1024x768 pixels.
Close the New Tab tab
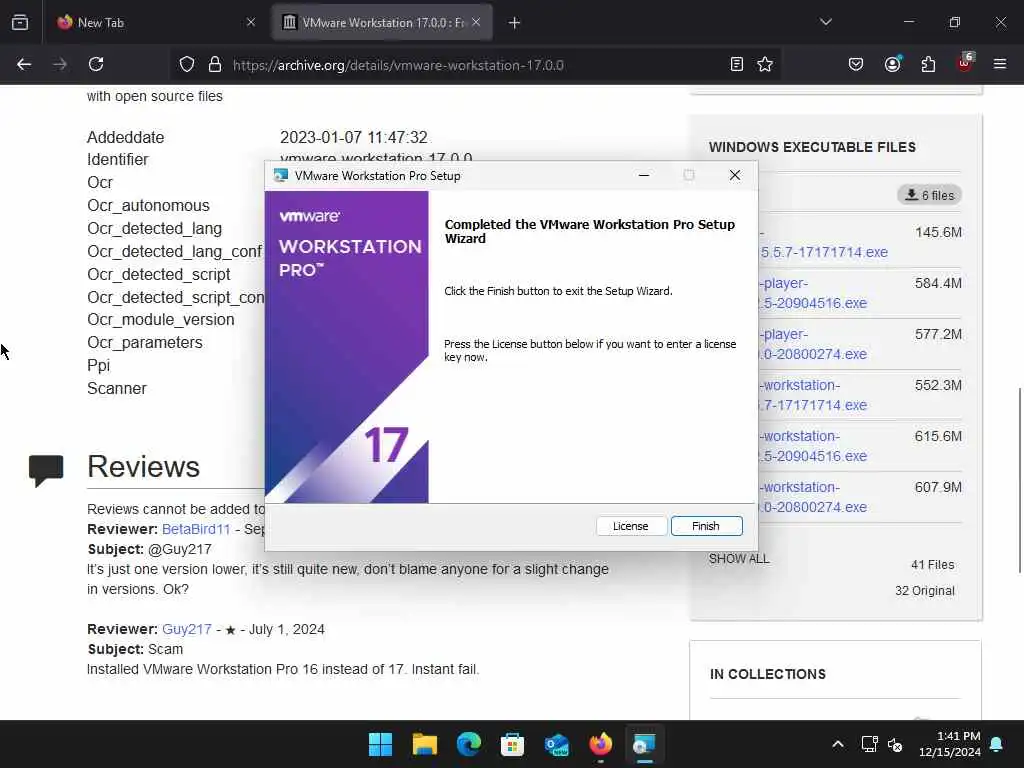[x=251, y=22]
